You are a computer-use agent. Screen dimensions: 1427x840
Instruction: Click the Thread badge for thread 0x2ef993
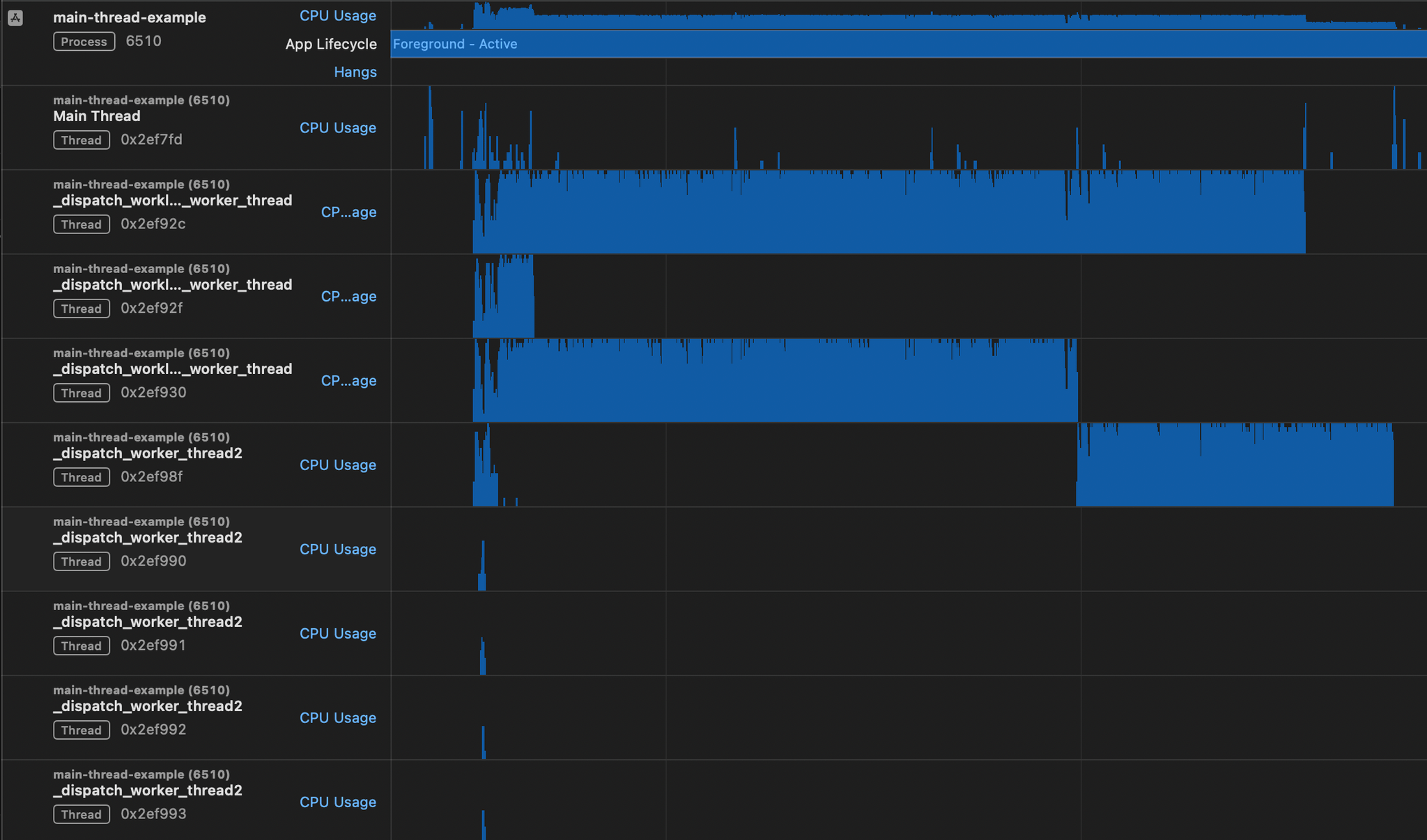tap(82, 814)
